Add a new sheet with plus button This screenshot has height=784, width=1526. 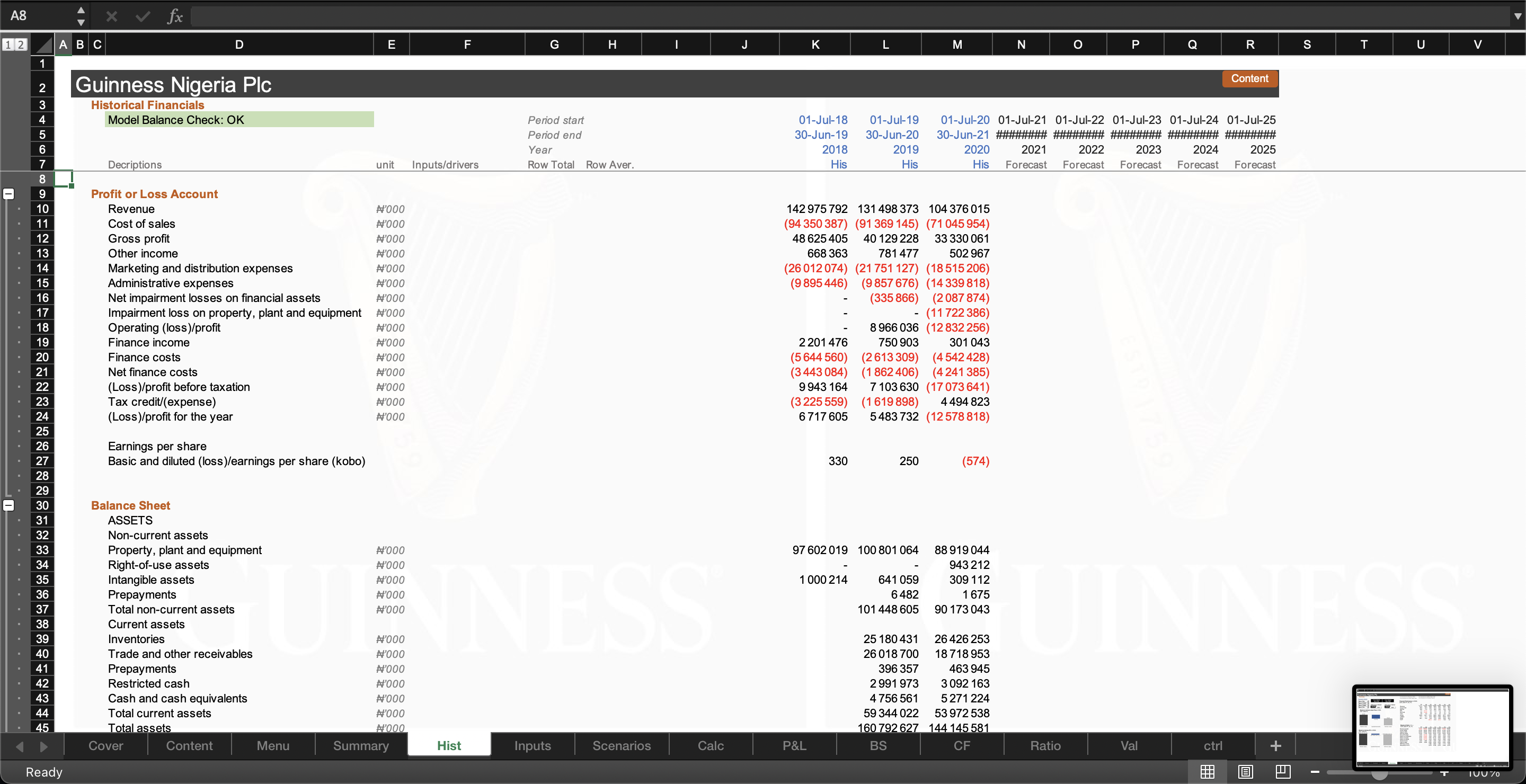coord(1275,745)
